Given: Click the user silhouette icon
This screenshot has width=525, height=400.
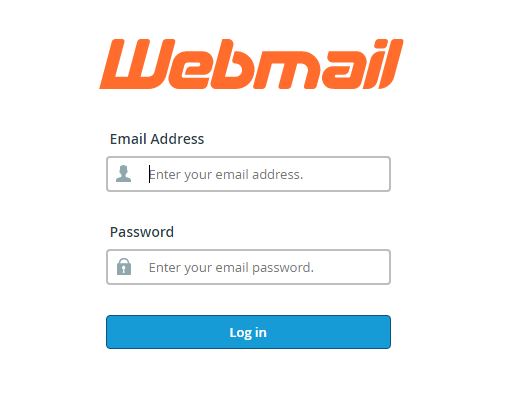Looking at the screenshot, I should point(124,174).
